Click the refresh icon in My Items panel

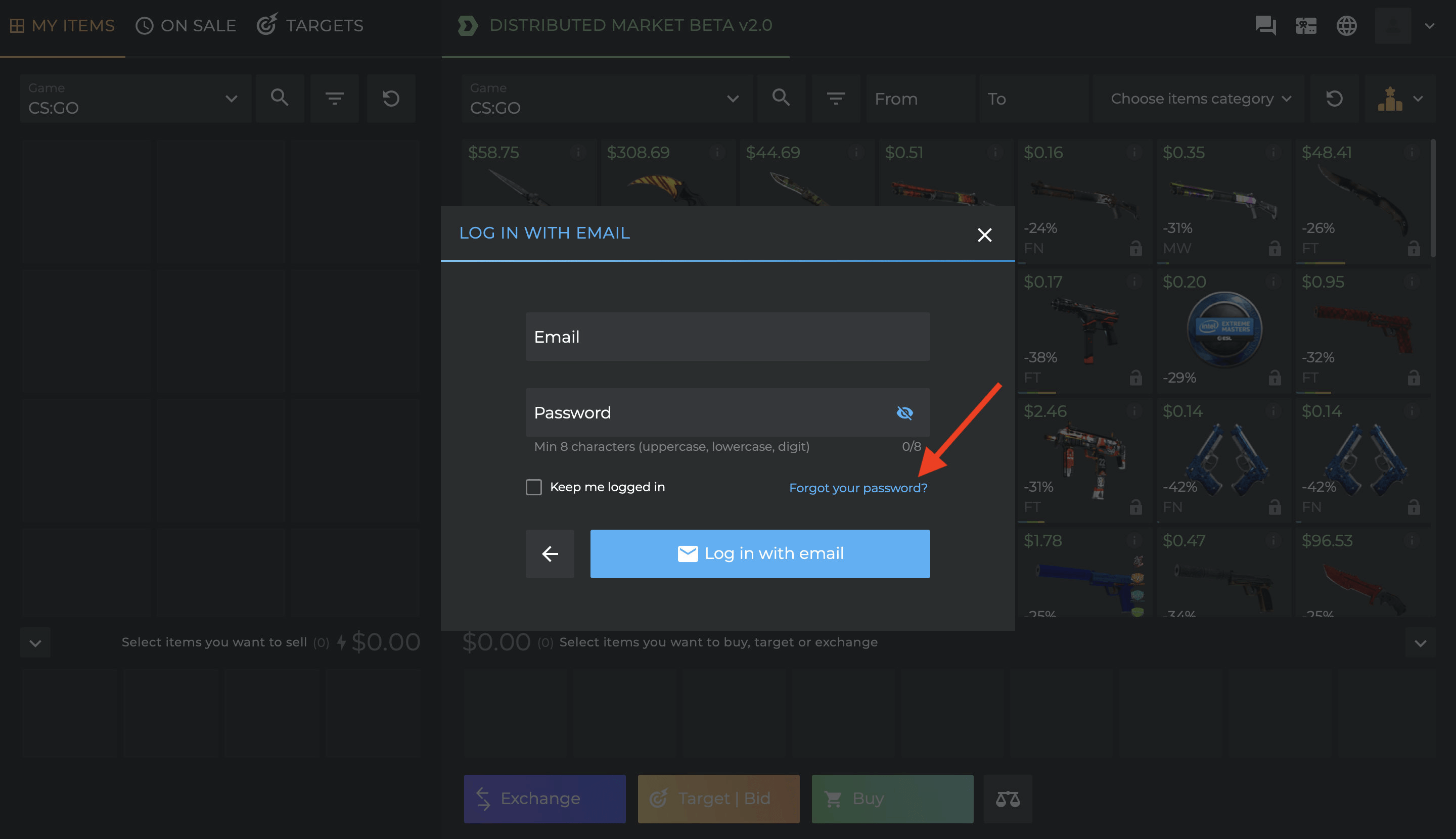pyautogui.click(x=391, y=98)
